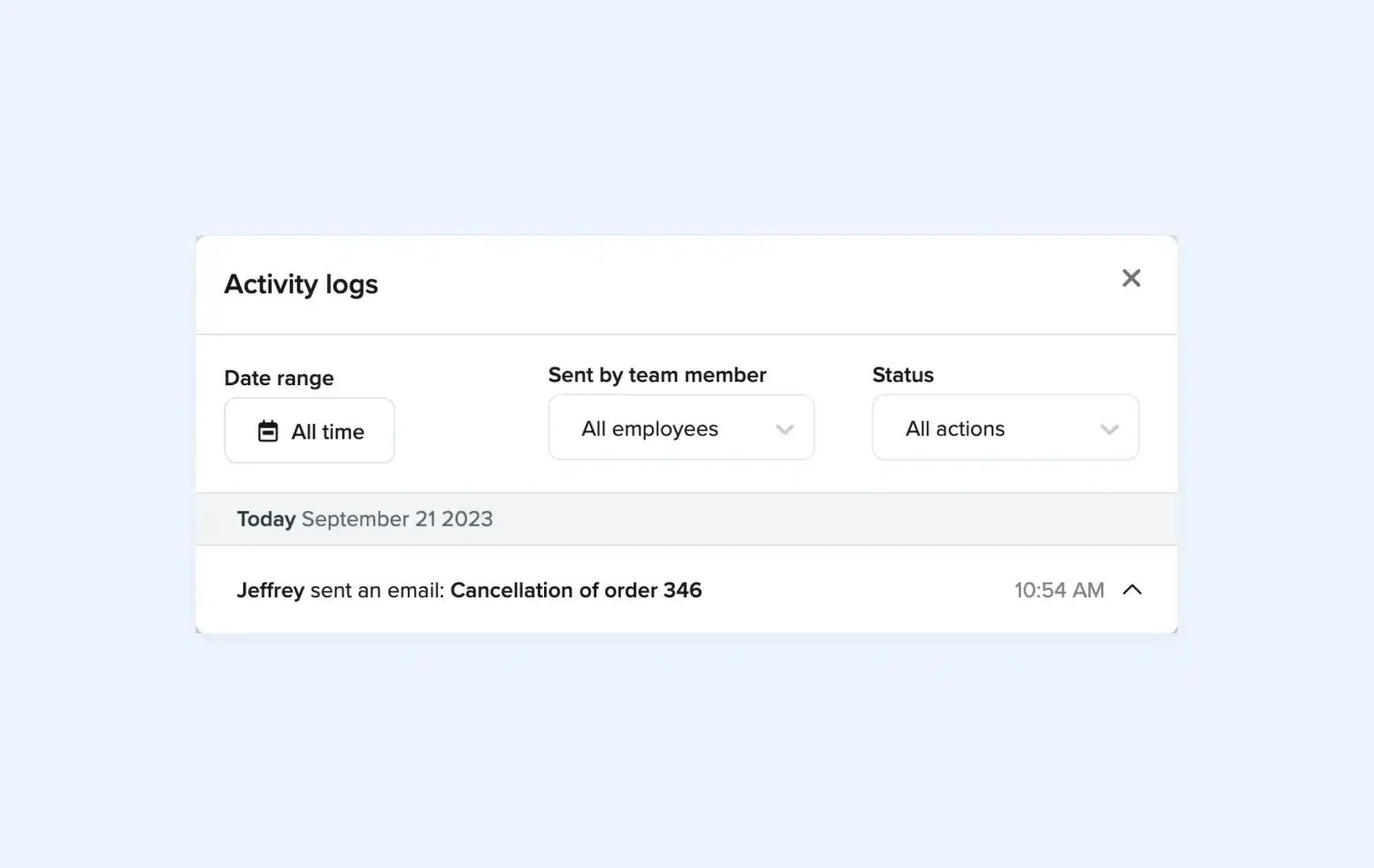This screenshot has height=868, width=1374.
Task: Click the Activity logs title
Action: (301, 284)
